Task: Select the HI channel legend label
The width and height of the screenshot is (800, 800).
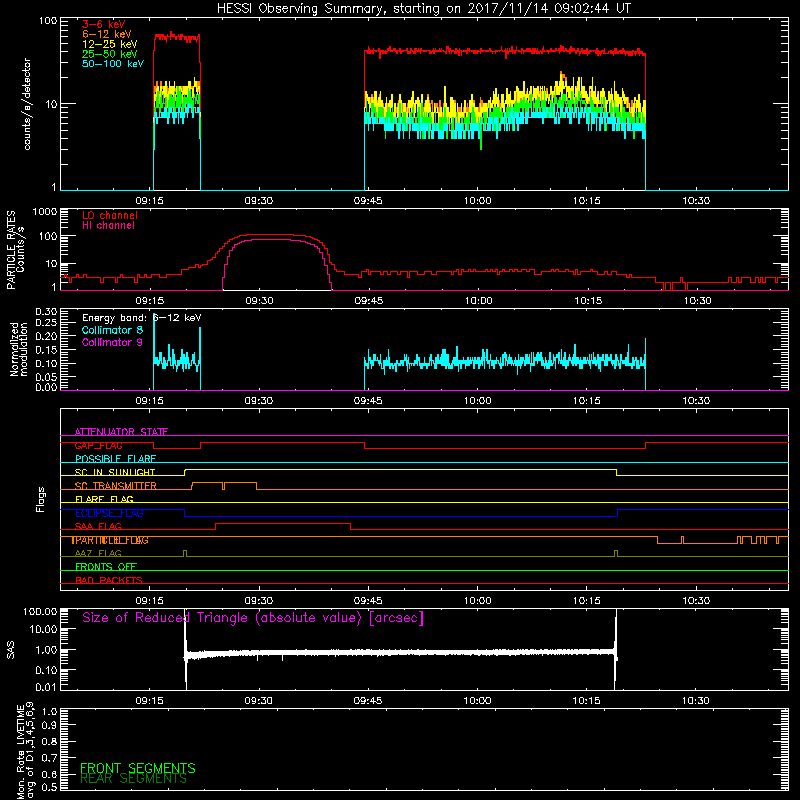Action: [x=109, y=226]
